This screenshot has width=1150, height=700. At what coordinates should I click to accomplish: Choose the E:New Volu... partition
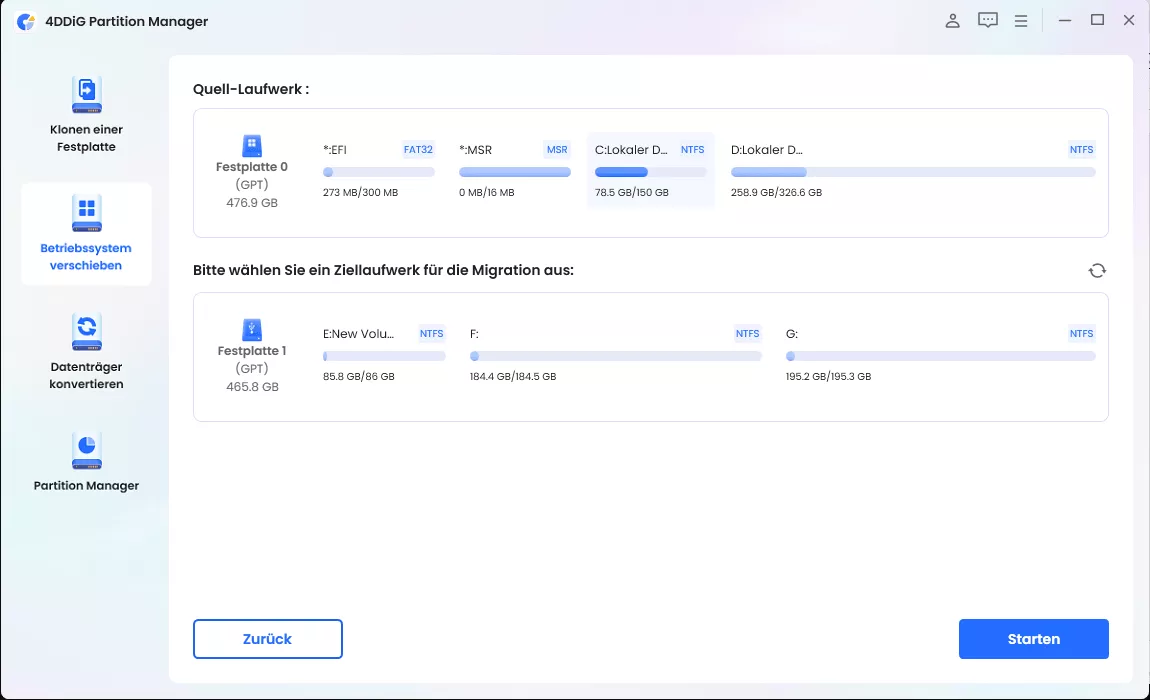tap(384, 355)
